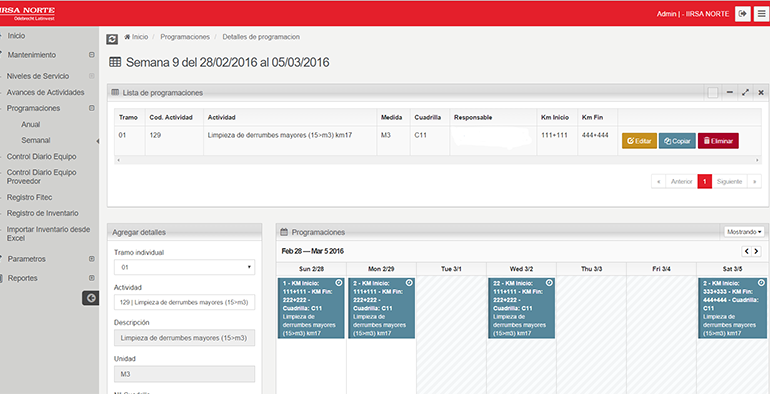Image resolution: width=770 pixels, height=394 pixels.
Task: Click the first-page « pagination button
Action: click(658, 181)
